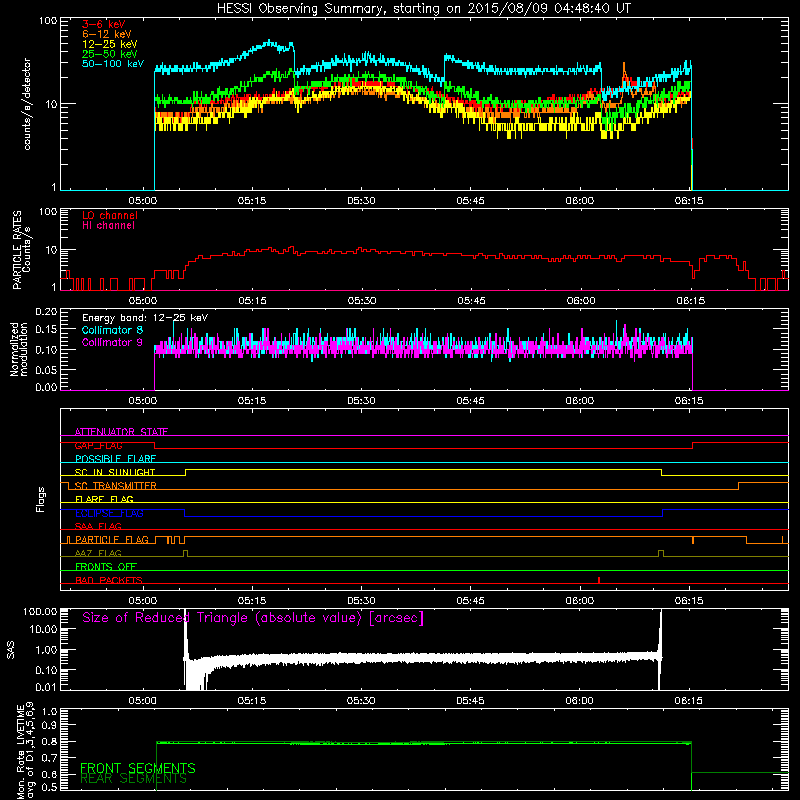Select the "6-12 keV" legend entry
The height and width of the screenshot is (800, 800).
point(107,34)
